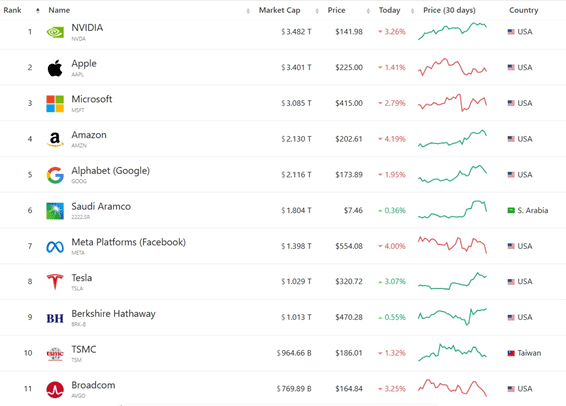Open the NVIDIA company link
The image size is (566, 406).
[87, 28]
